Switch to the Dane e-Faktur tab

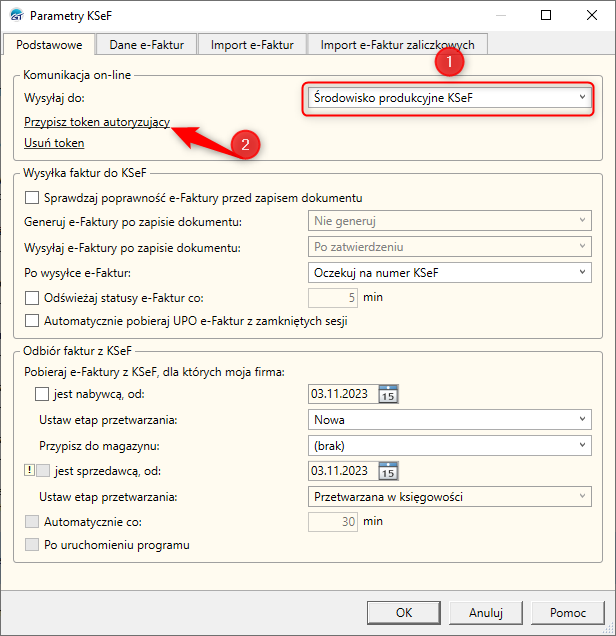click(146, 44)
